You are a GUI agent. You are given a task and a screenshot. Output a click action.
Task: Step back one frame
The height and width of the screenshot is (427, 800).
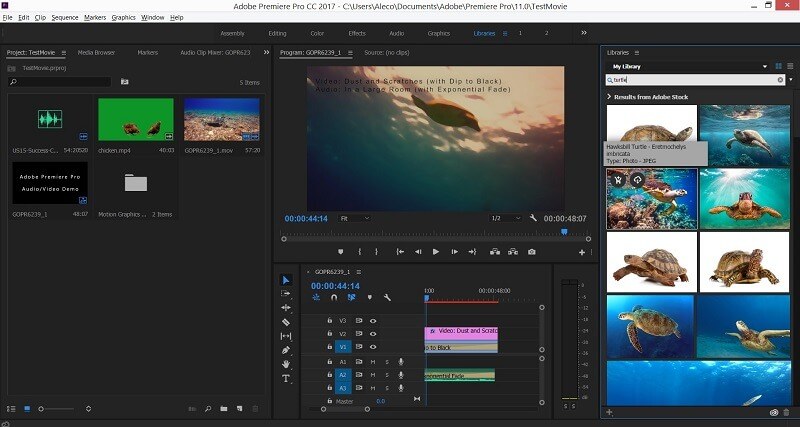(418, 252)
